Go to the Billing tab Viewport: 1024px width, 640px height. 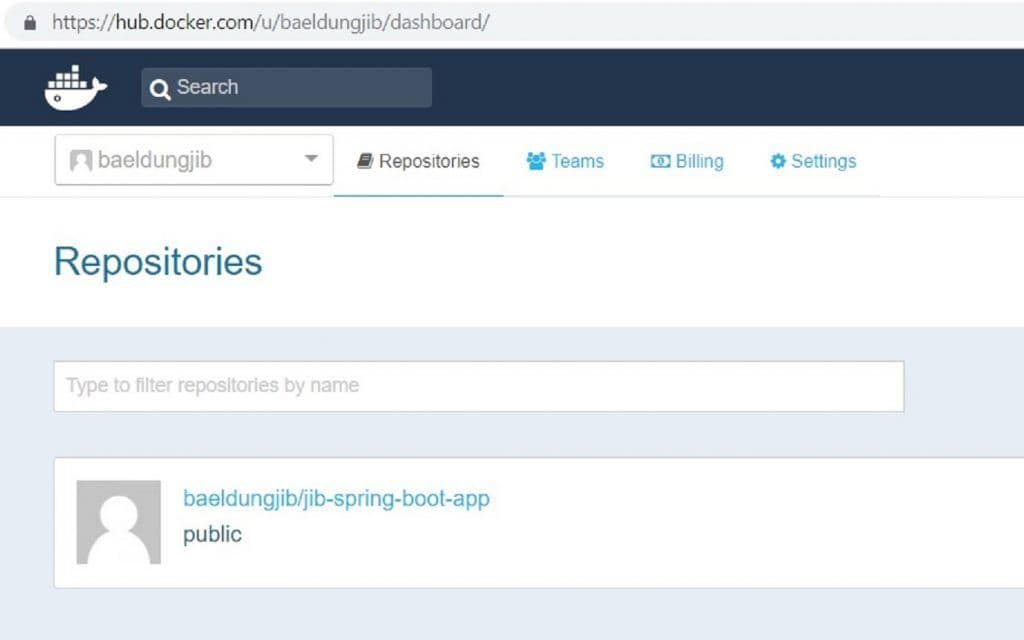699,161
